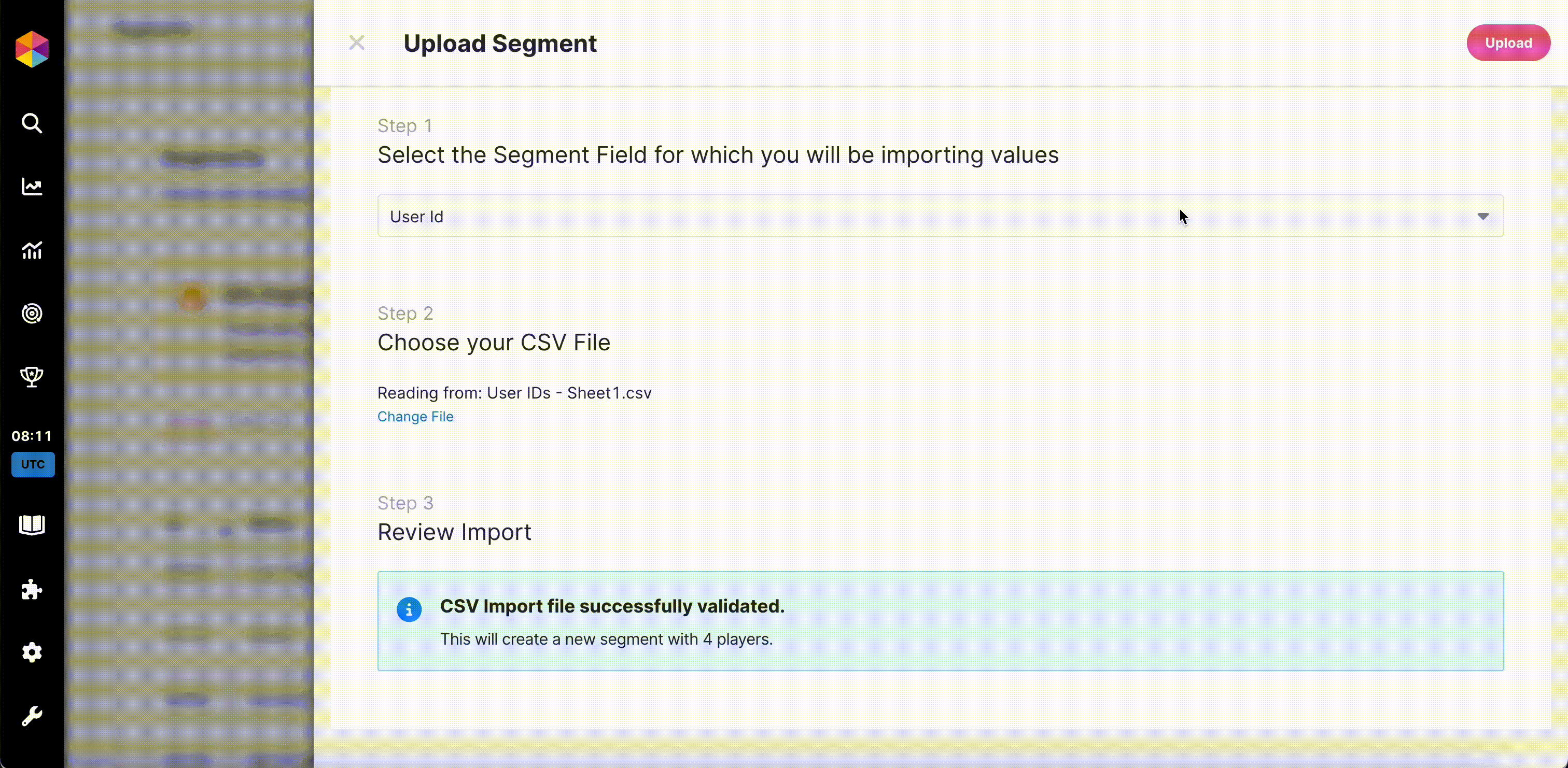1568x768 pixels.
Task: Open search from the sidebar magnifier
Action: [x=32, y=123]
